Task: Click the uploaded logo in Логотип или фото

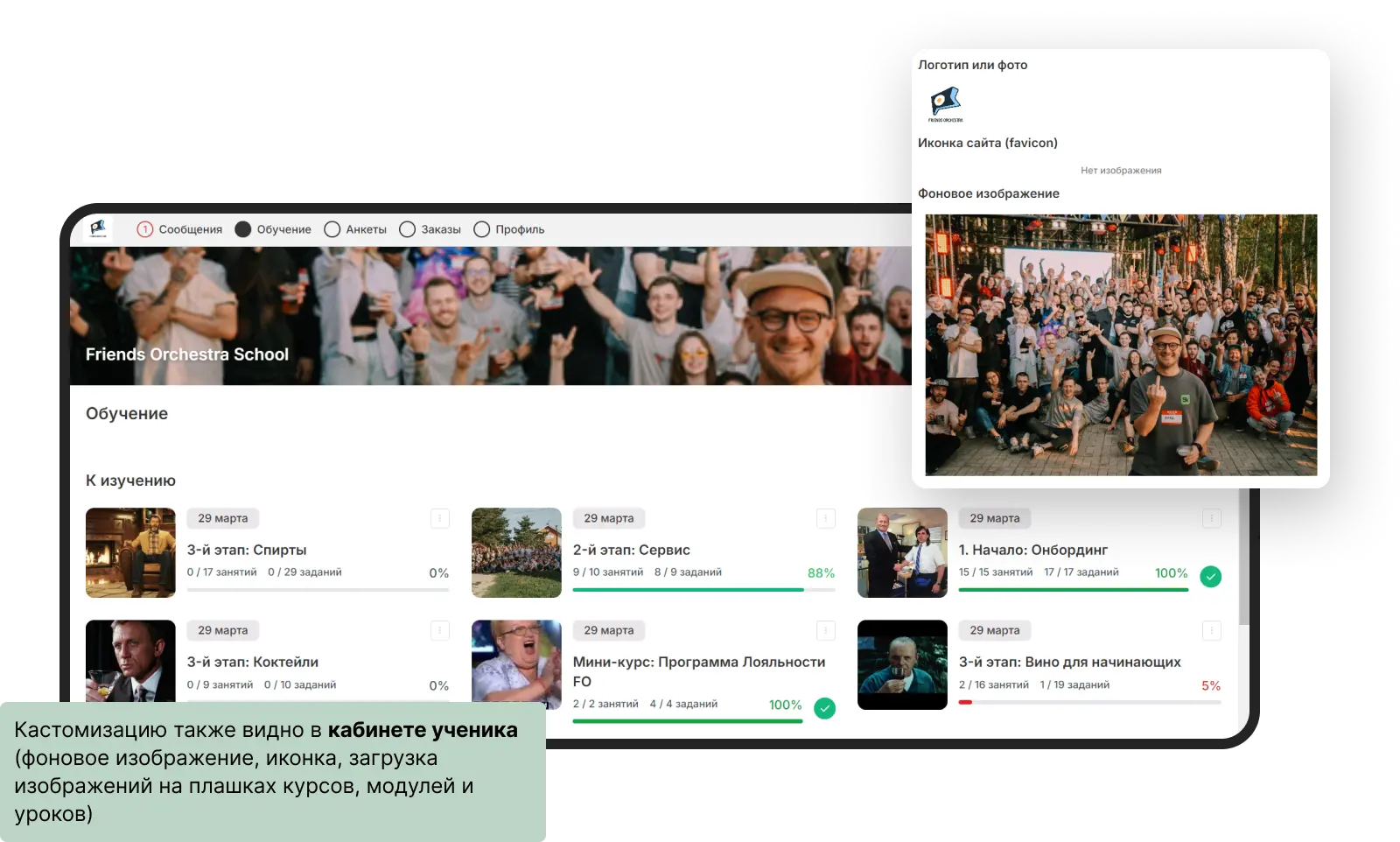Action: pyautogui.click(x=945, y=105)
